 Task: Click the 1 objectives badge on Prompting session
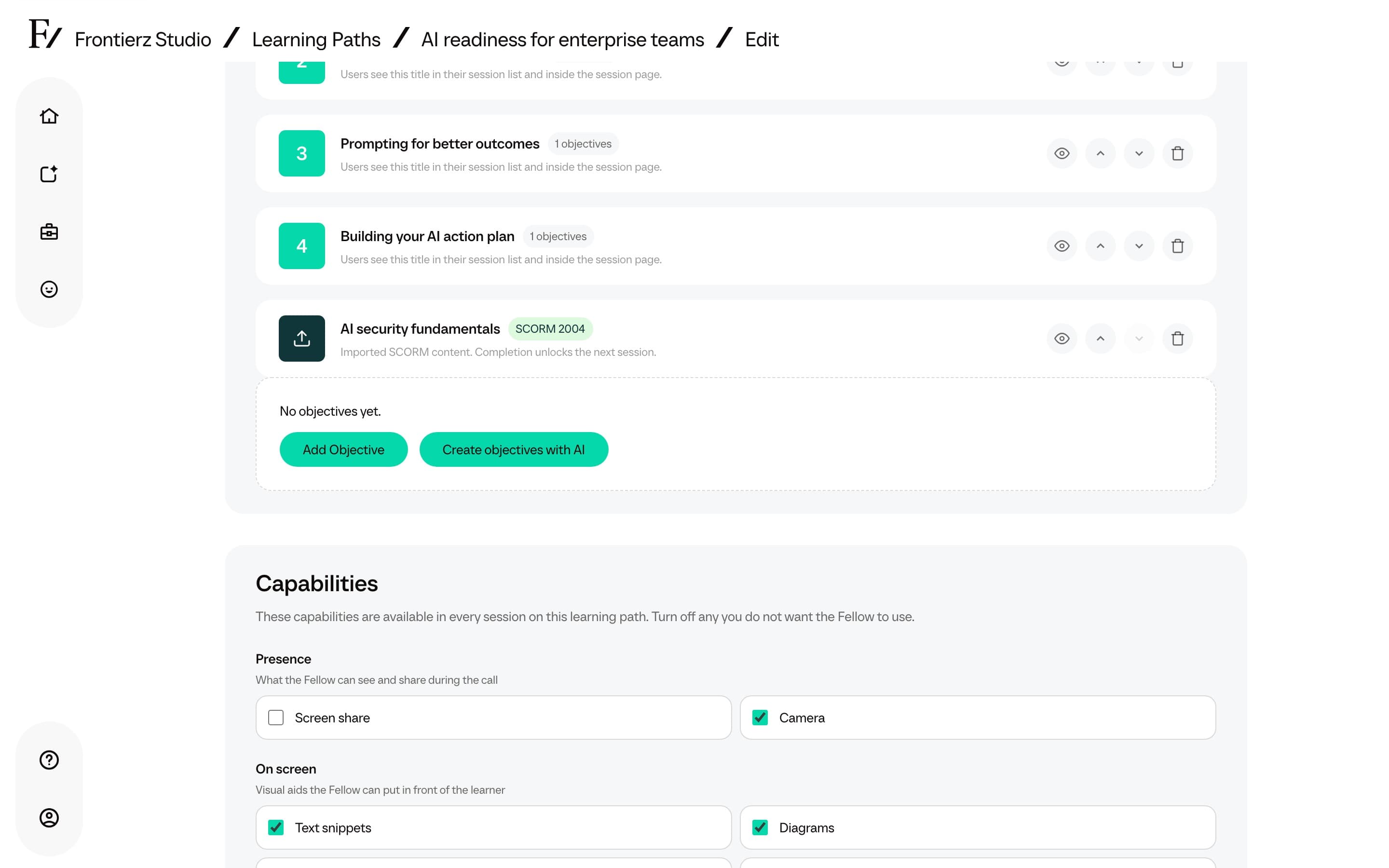(x=583, y=144)
